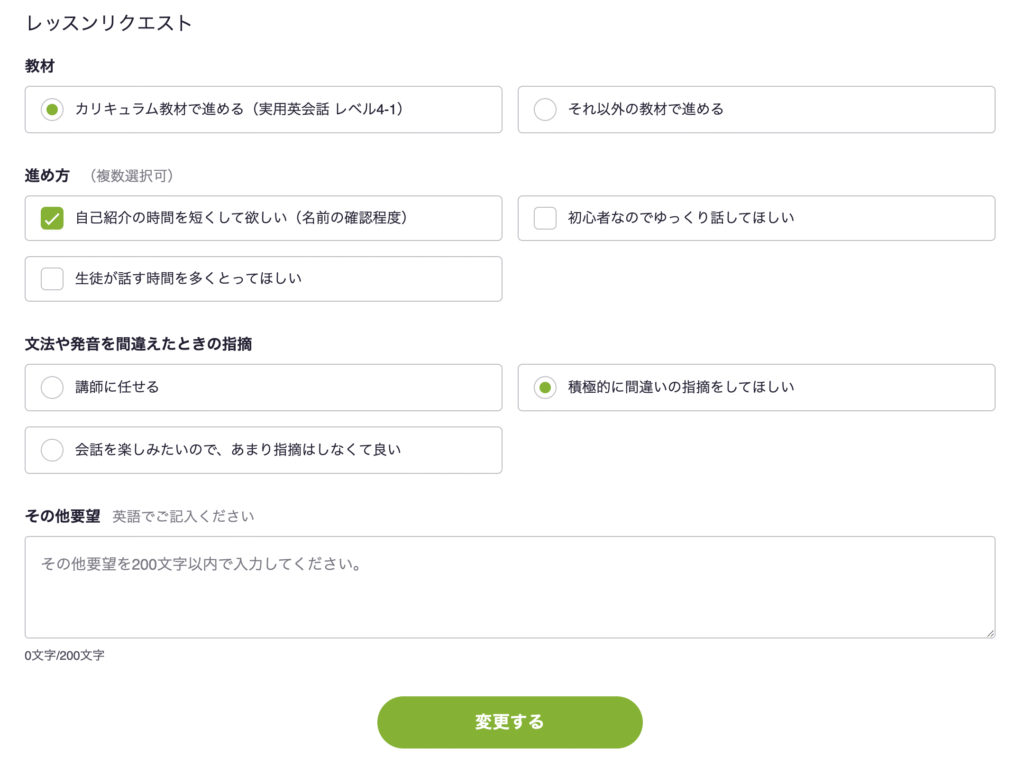Viewport: 1024px width, 758px height.
Task: Click the 積極的に間違いの指摘をしてほしい radio button
Action: (545, 387)
